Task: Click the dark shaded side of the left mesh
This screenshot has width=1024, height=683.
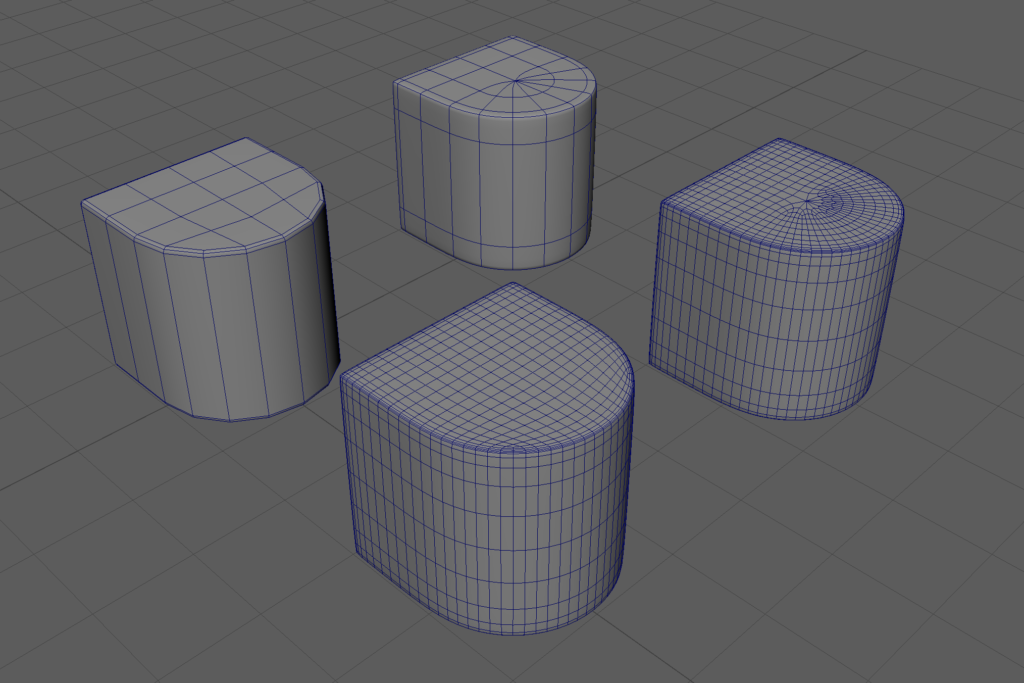Action: point(325,290)
